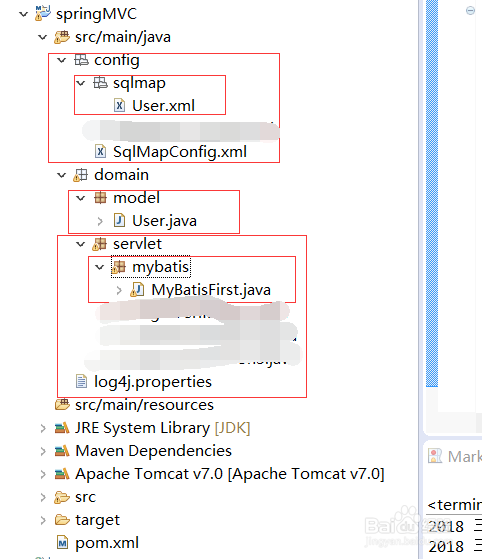Click the Maven Dependencies library icon
Viewport: 482px width, 559px height.
tap(62, 451)
